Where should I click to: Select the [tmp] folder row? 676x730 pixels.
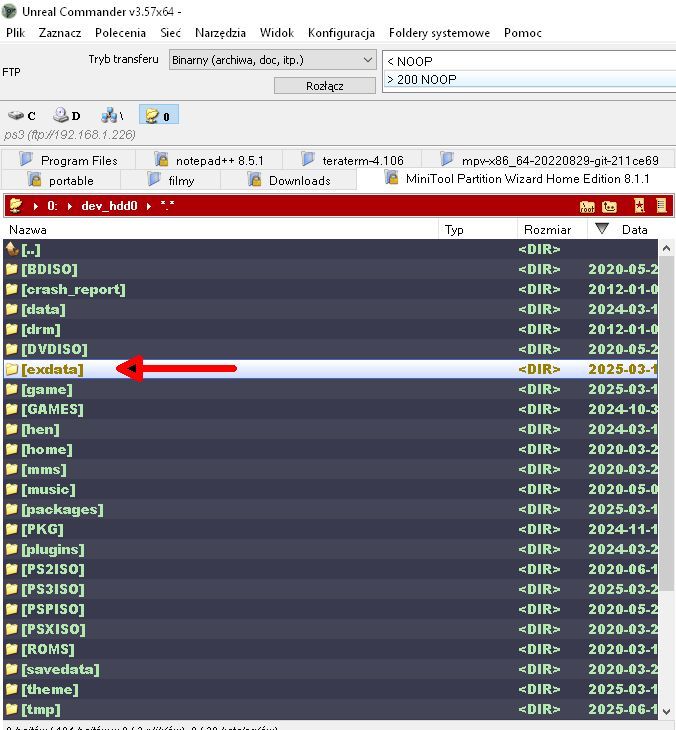[331, 710]
